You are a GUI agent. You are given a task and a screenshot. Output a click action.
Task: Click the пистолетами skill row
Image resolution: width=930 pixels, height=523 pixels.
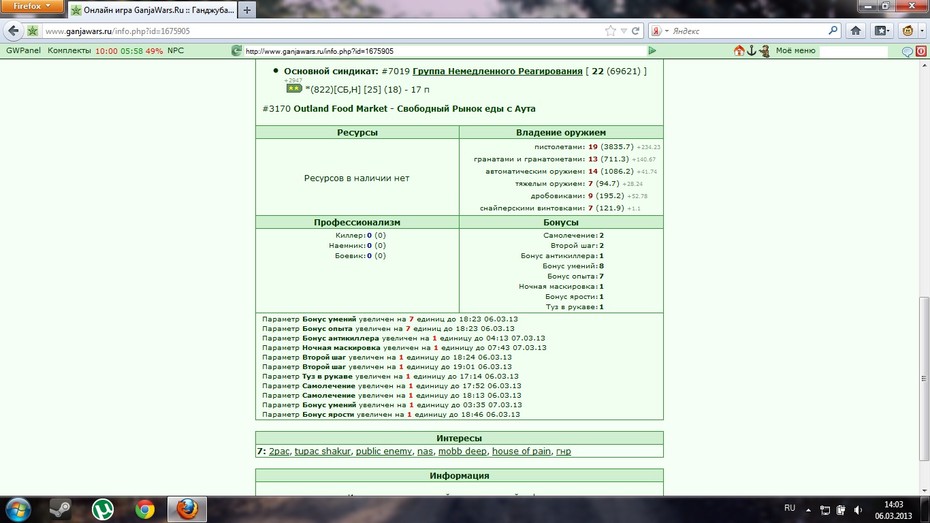(x=597, y=147)
